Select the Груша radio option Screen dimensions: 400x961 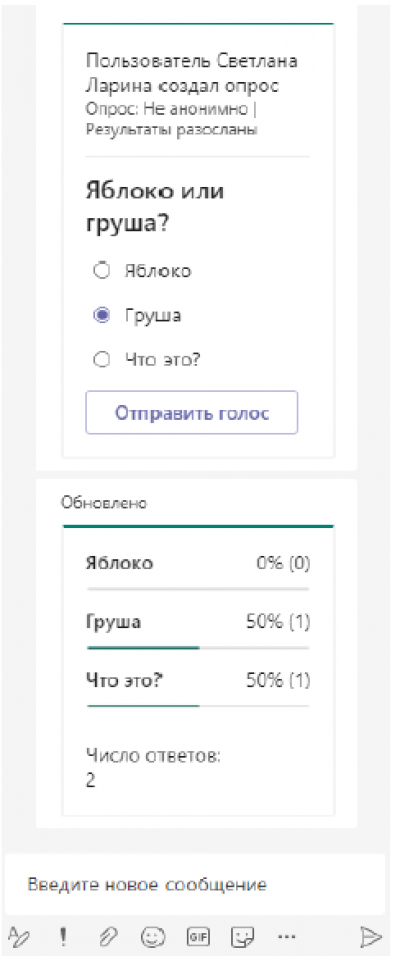coord(104,316)
